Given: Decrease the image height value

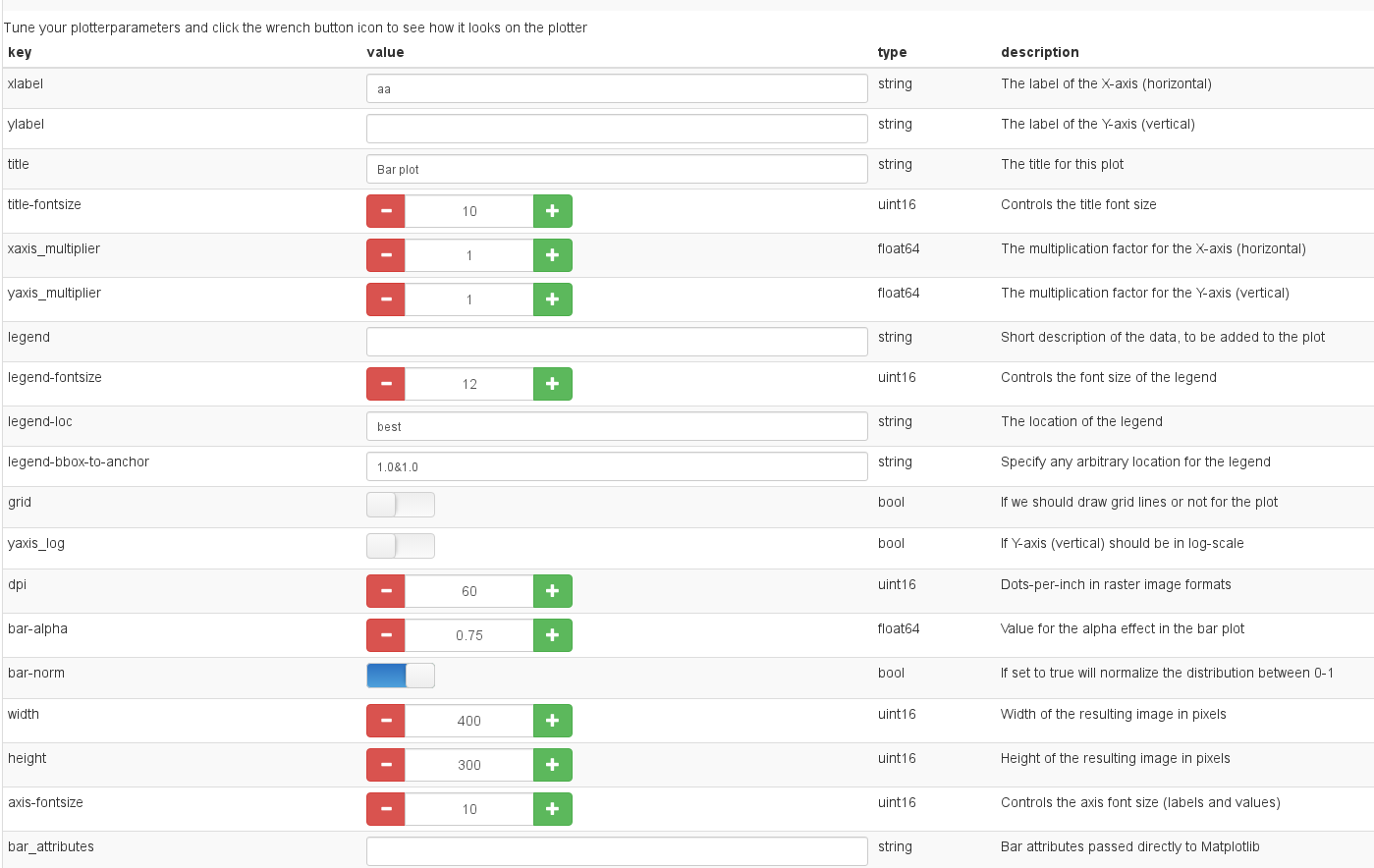Looking at the screenshot, I should [x=386, y=765].
